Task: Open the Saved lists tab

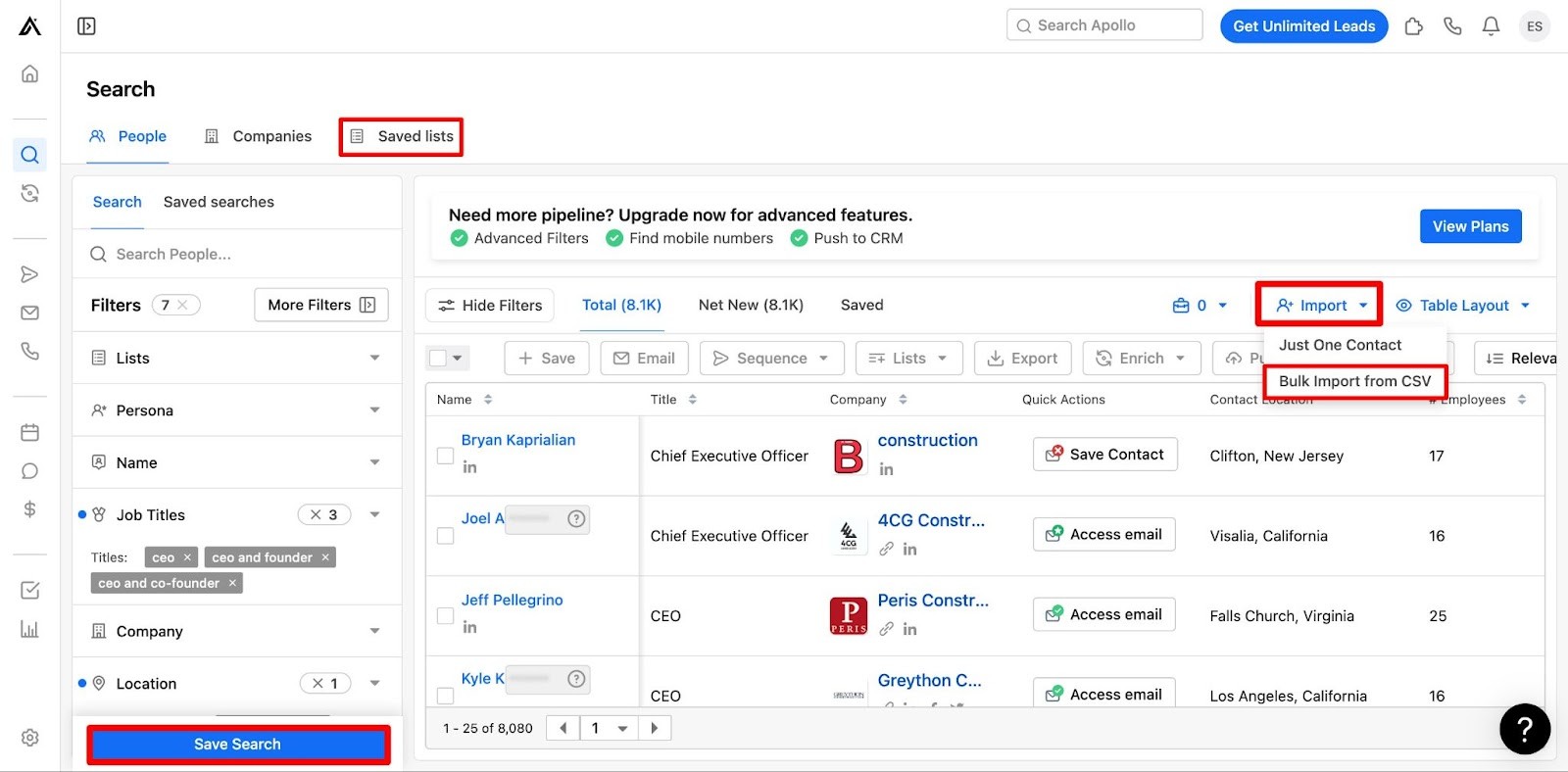Action: click(402, 136)
